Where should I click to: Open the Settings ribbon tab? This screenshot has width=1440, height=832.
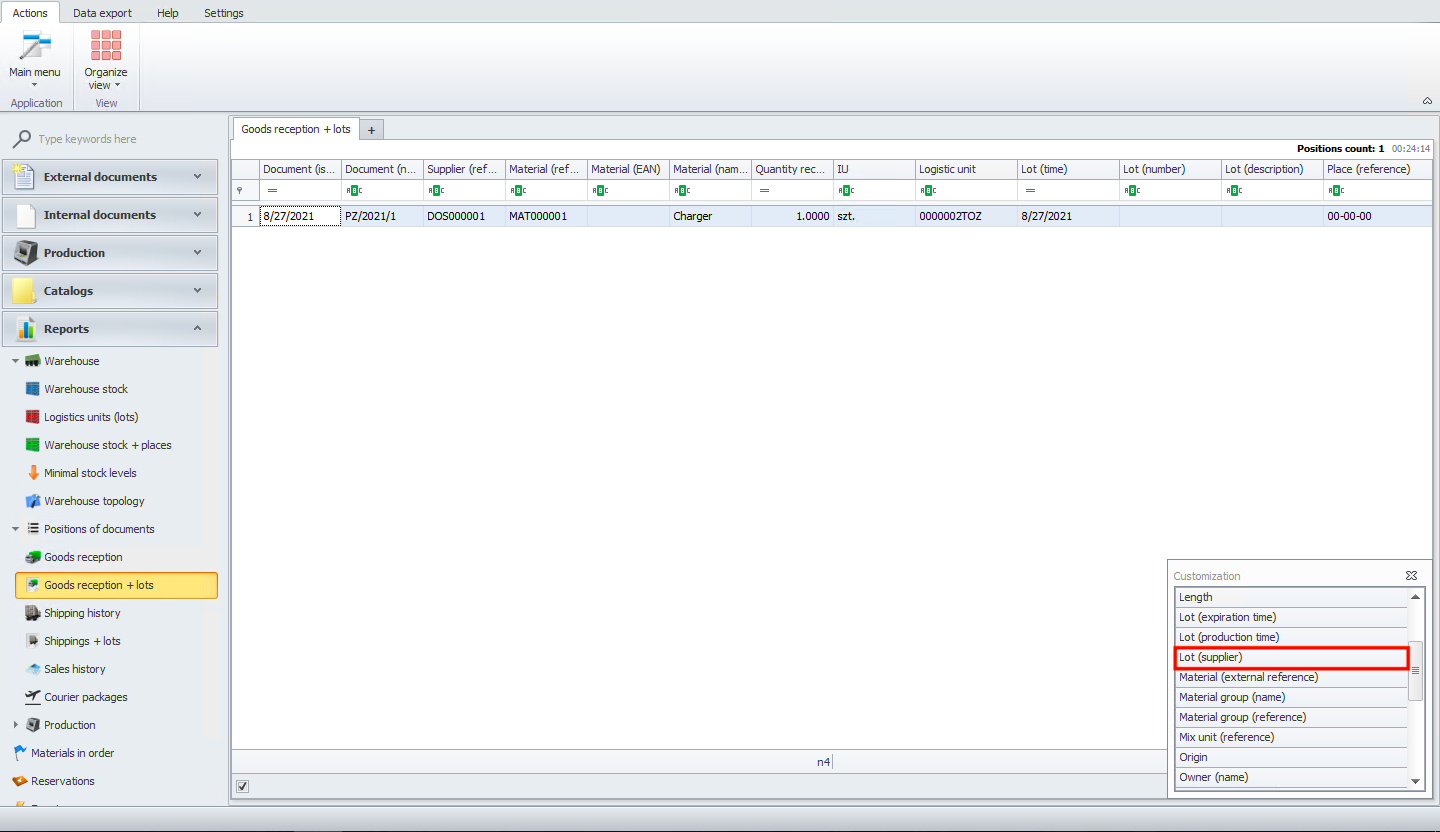(x=224, y=13)
